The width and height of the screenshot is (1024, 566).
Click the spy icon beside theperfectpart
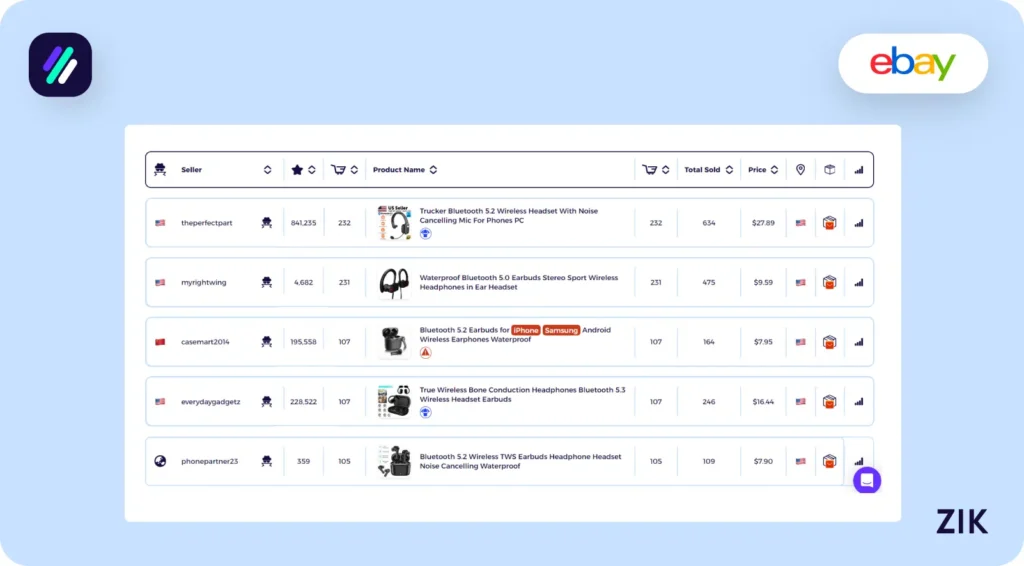click(266, 223)
